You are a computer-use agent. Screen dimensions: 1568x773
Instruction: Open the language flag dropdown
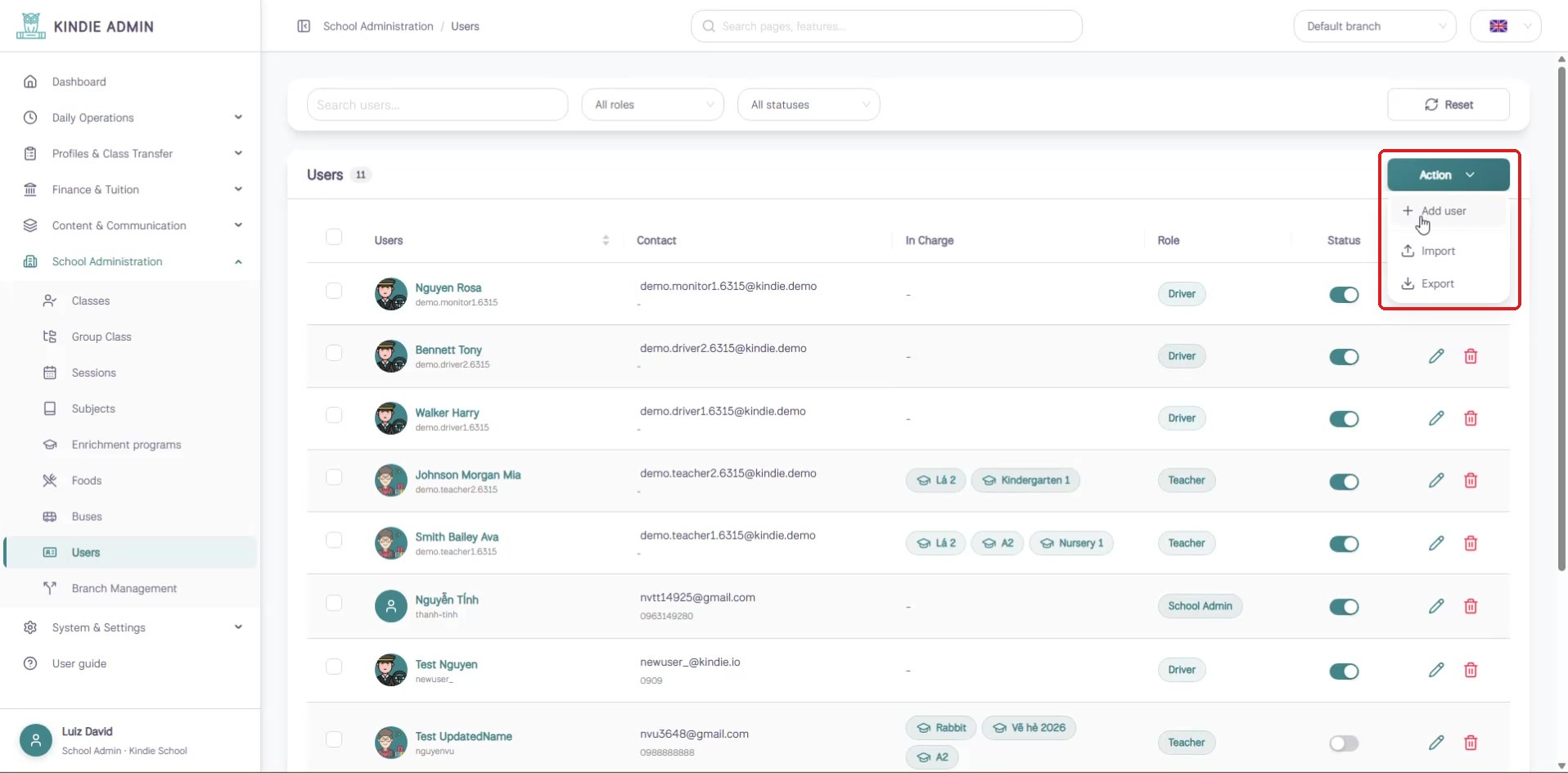click(x=1506, y=26)
